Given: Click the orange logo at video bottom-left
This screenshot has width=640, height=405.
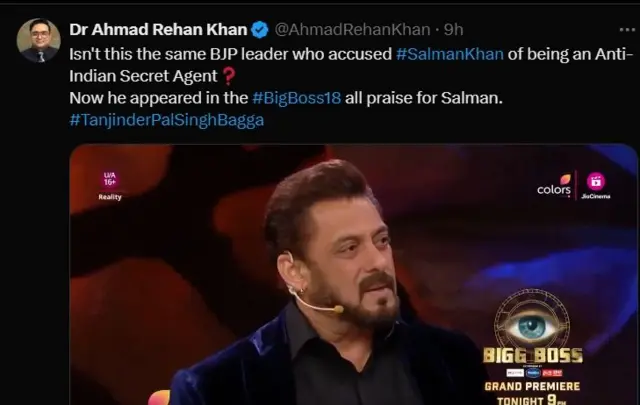Looking at the screenshot, I should pyautogui.click(x=159, y=398).
